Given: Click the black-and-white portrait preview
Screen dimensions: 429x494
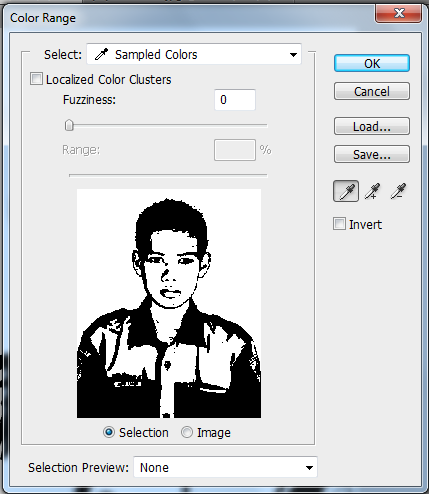Looking at the screenshot, I should click(x=169, y=303).
